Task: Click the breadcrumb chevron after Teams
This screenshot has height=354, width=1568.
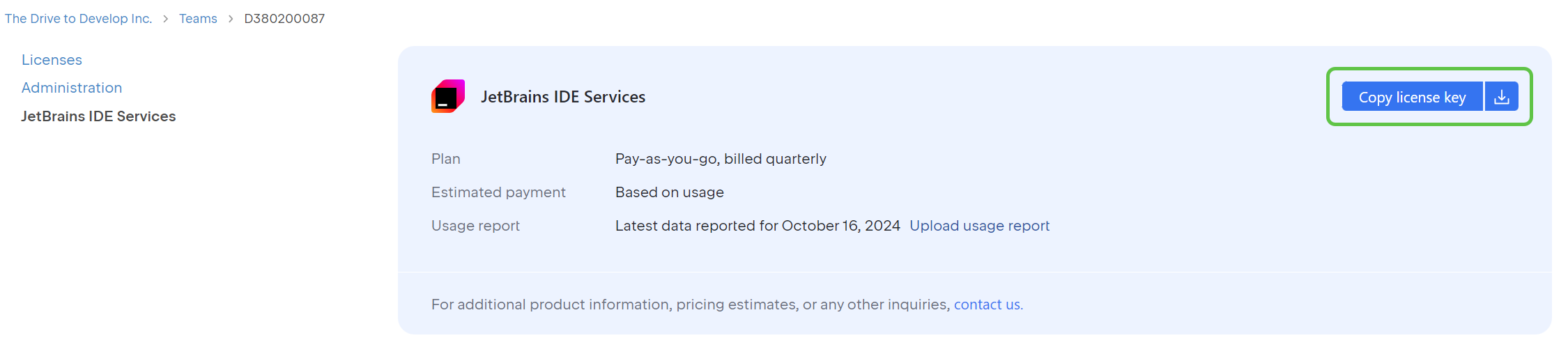Action: [231, 19]
